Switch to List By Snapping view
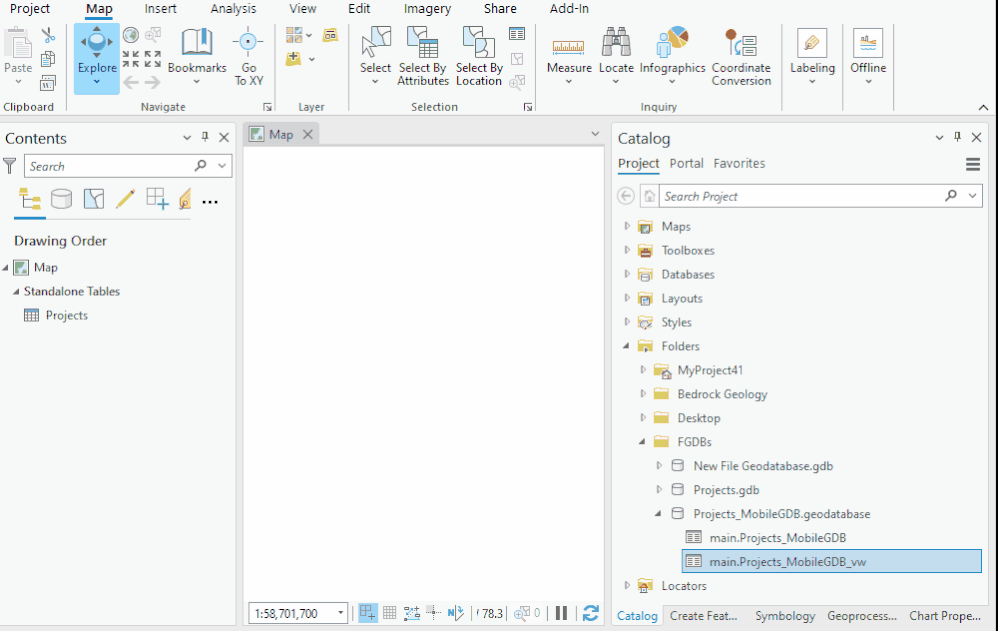The width and height of the screenshot is (998, 631). pyautogui.click(x=157, y=199)
